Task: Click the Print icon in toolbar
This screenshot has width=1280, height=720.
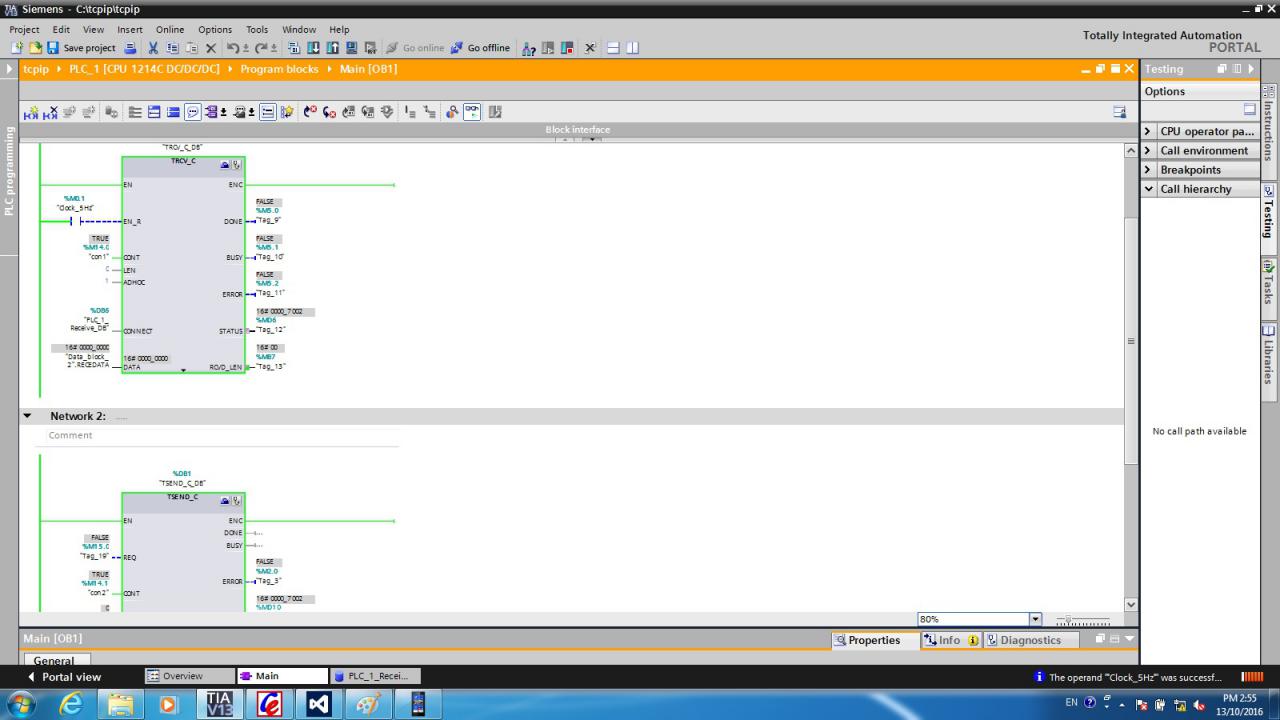Action: coord(132,48)
